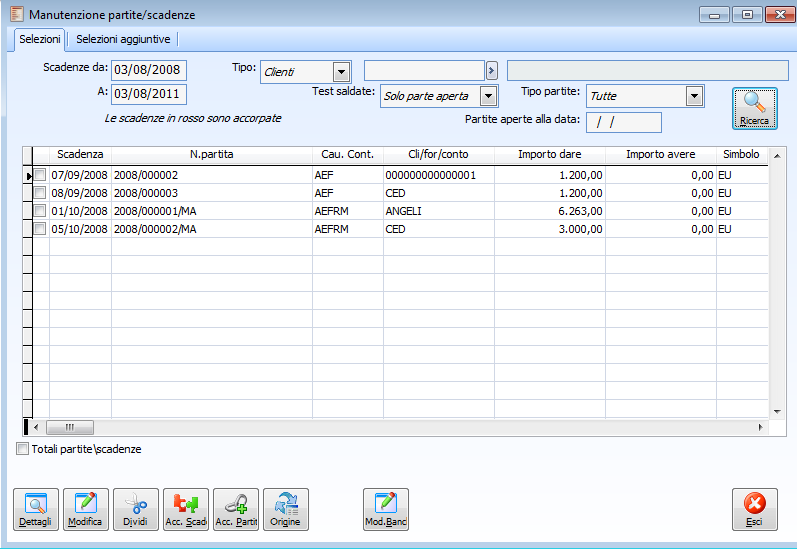Click the Importo avere column header
Viewport: 797px width, 549px height.
tap(661, 155)
